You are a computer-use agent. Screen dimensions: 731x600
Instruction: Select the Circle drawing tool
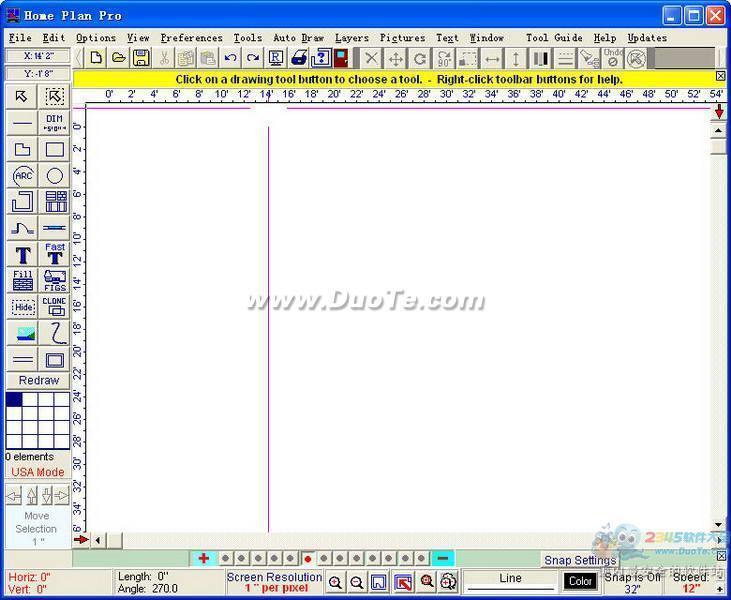click(x=55, y=176)
